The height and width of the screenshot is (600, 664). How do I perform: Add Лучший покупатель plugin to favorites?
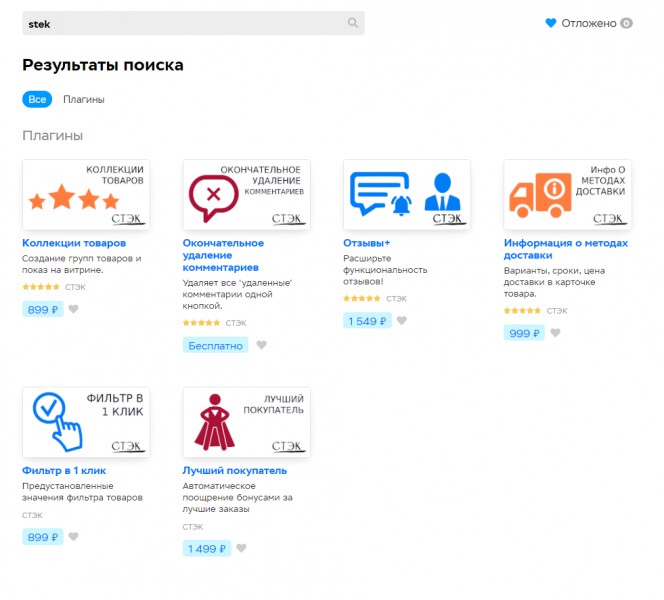click(241, 548)
